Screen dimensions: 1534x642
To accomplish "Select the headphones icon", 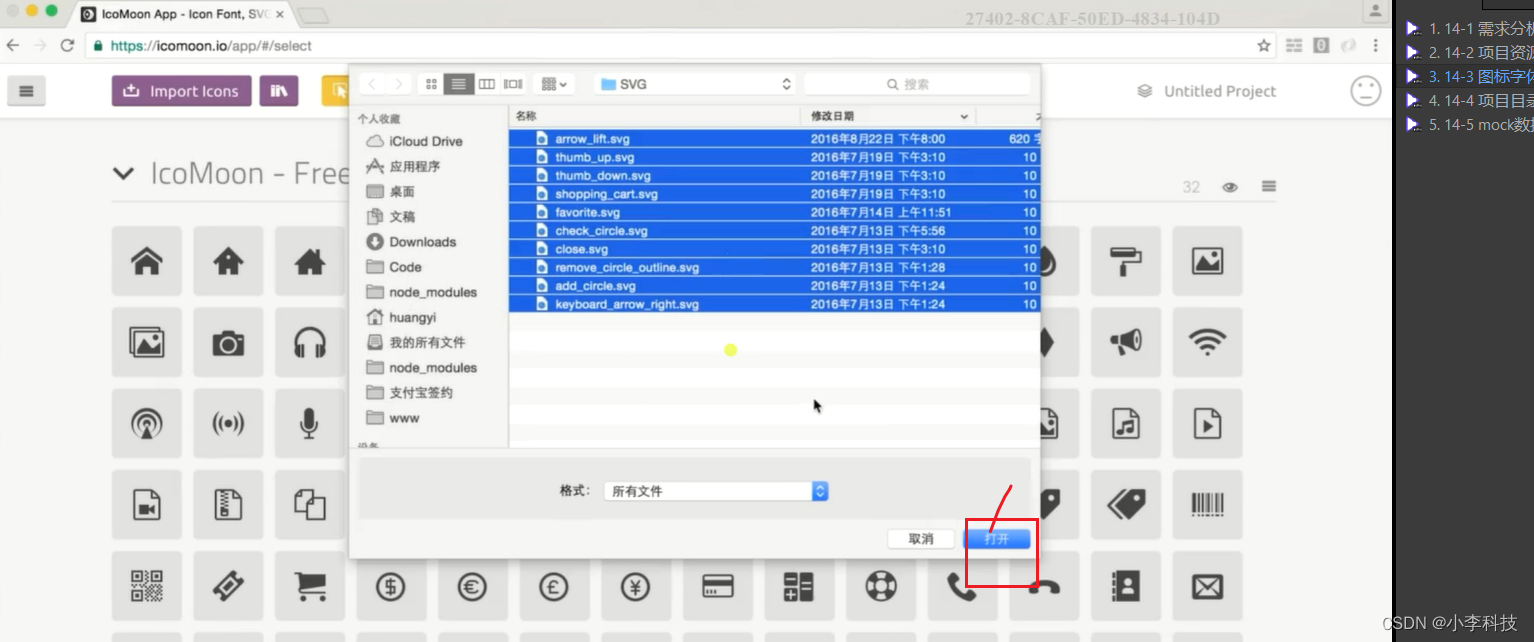I will pyautogui.click(x=310, y=343).
